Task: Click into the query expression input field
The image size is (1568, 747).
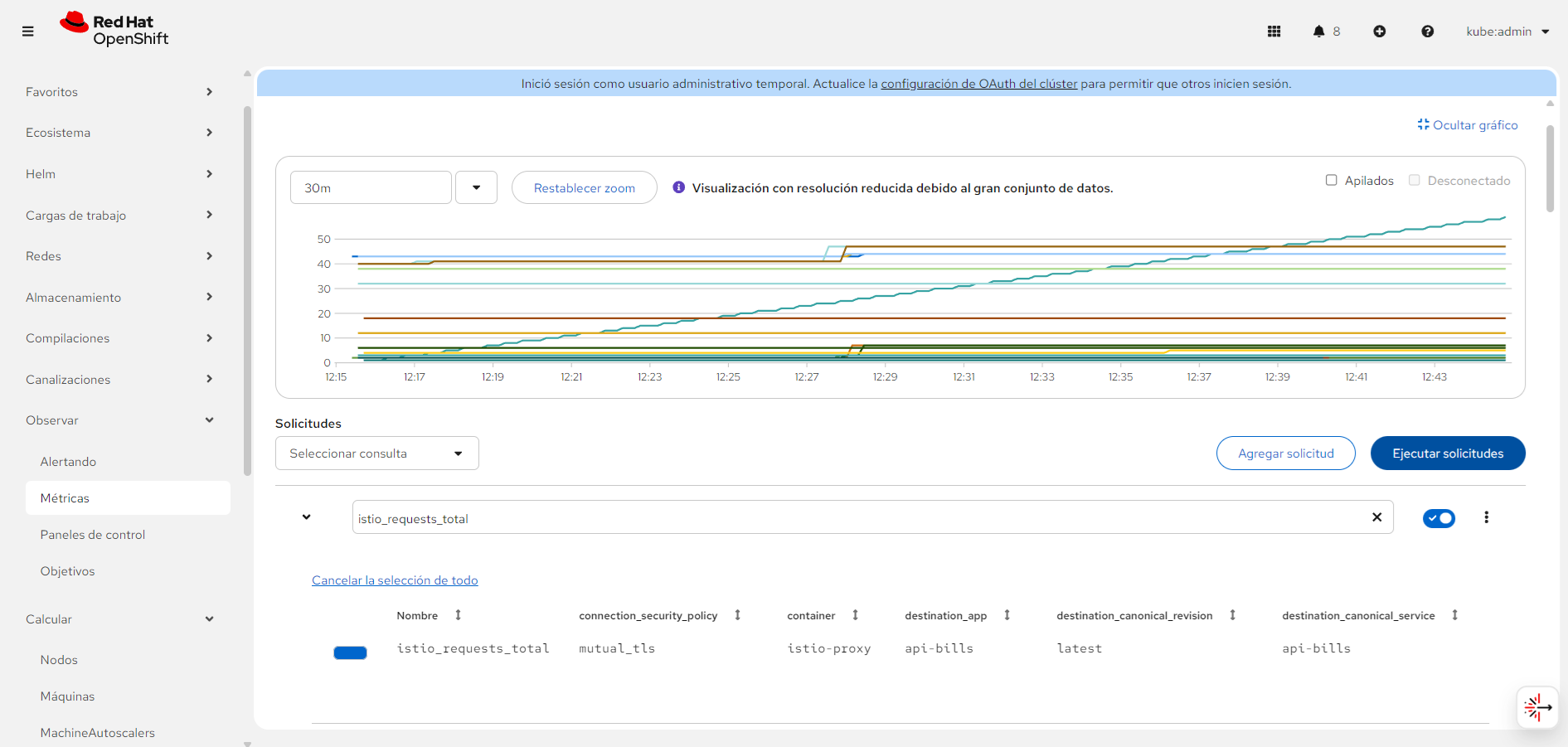Action: point(854,518)
